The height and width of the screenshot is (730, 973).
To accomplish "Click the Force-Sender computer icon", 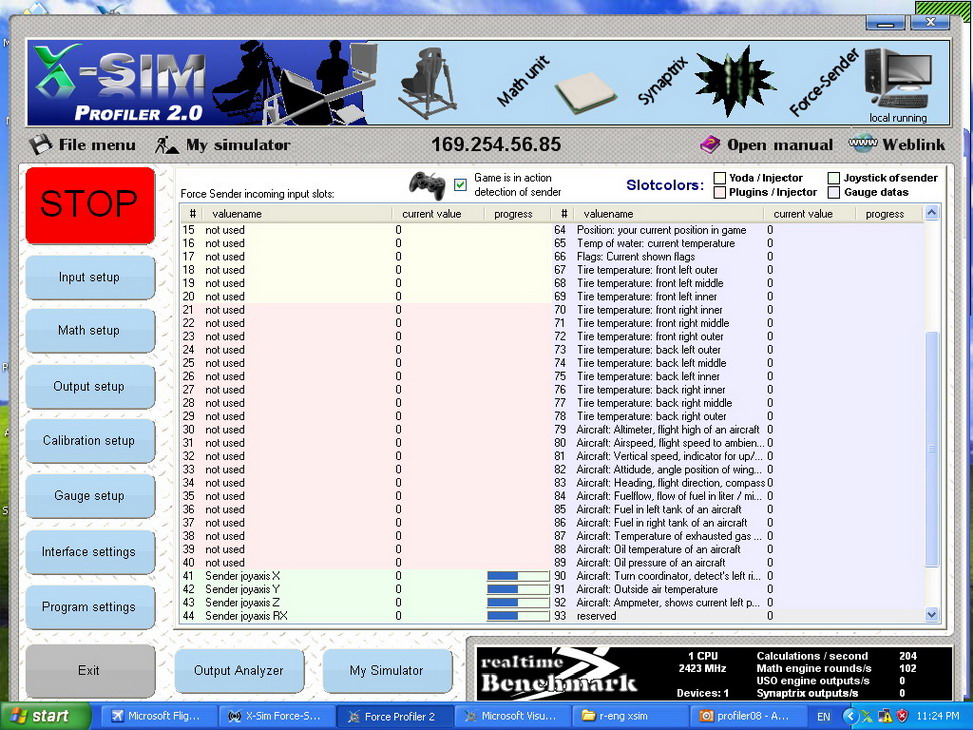I will pyautogui.click(x=898, y=79).
